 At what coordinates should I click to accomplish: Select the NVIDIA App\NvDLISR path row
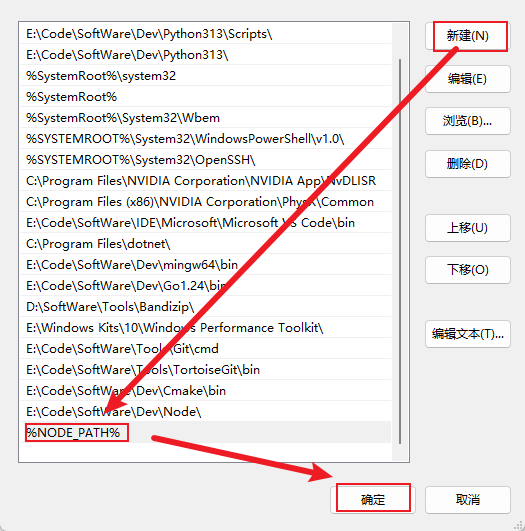206,181
